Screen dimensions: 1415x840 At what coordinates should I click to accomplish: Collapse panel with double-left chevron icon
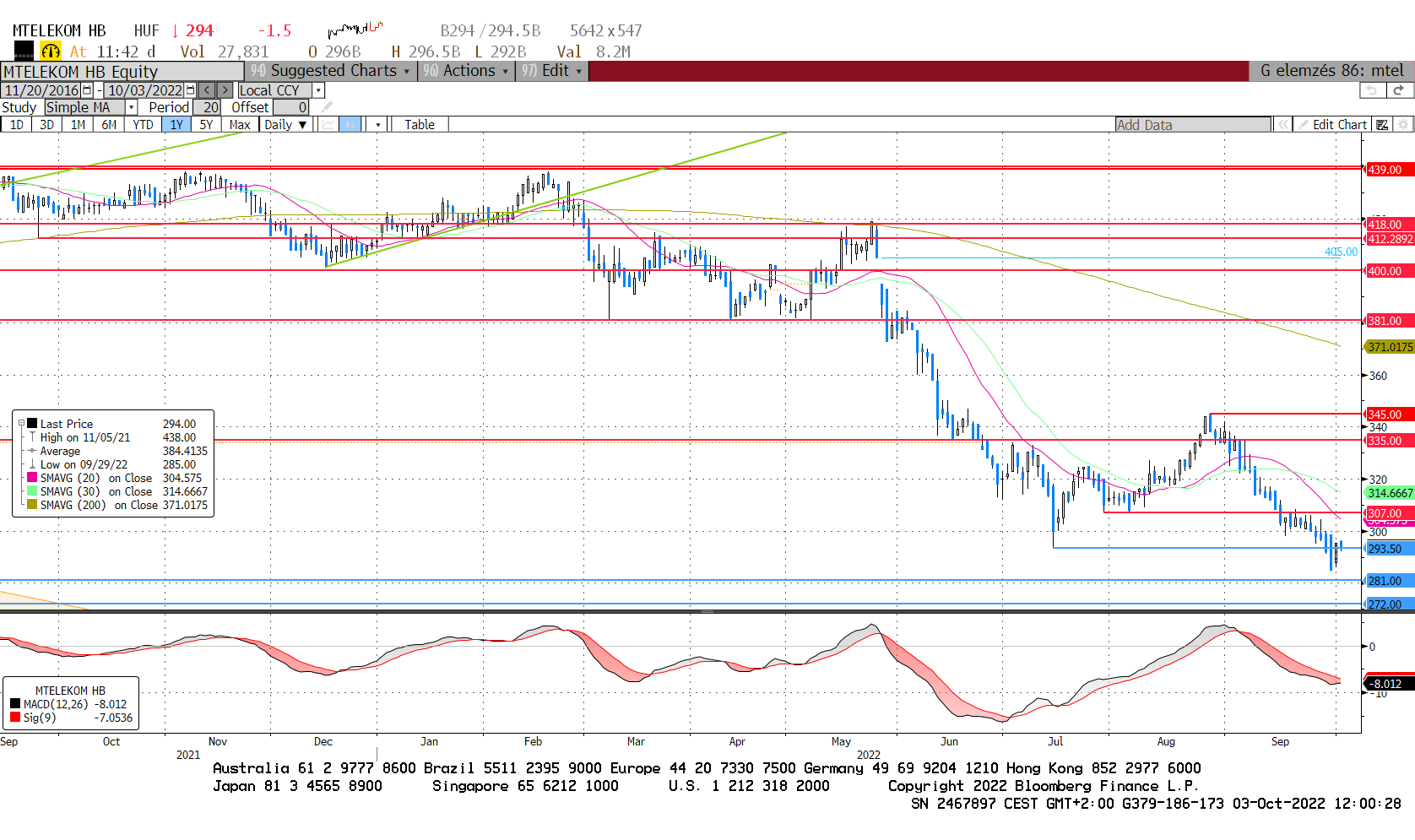click(x=1282, y=125)
